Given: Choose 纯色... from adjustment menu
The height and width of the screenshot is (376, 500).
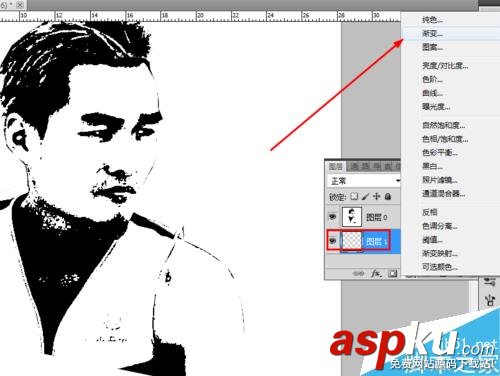Looking at the screenshot, I should coord(433,20).
